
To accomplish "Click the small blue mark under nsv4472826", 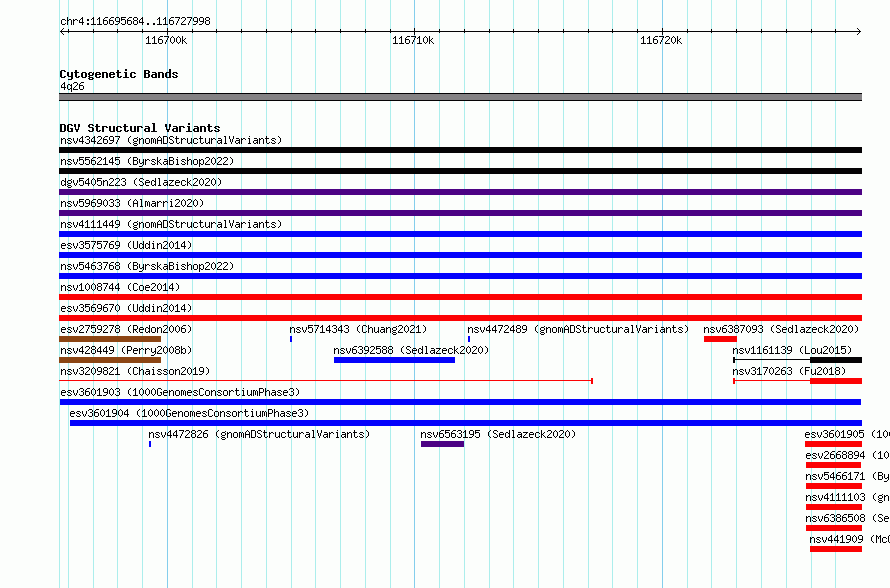I will (x=150, y=444).
